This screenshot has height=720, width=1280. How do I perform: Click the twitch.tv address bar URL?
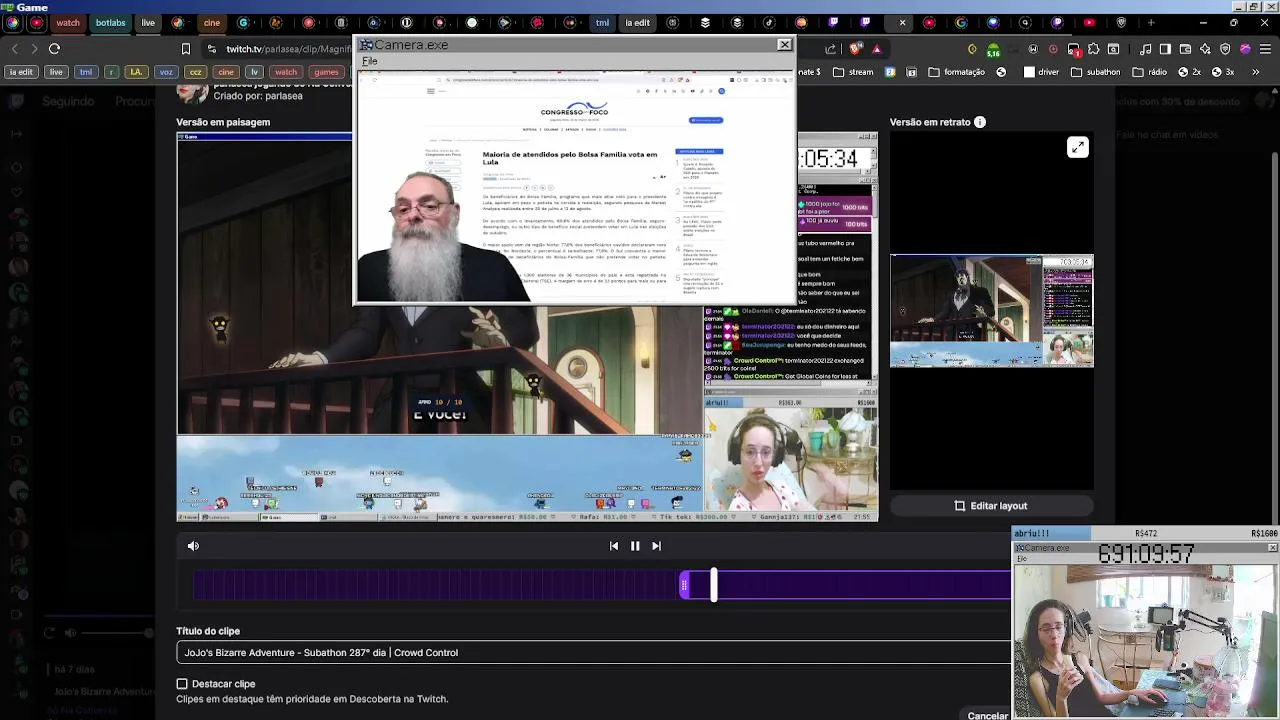(x=289, y=49)
